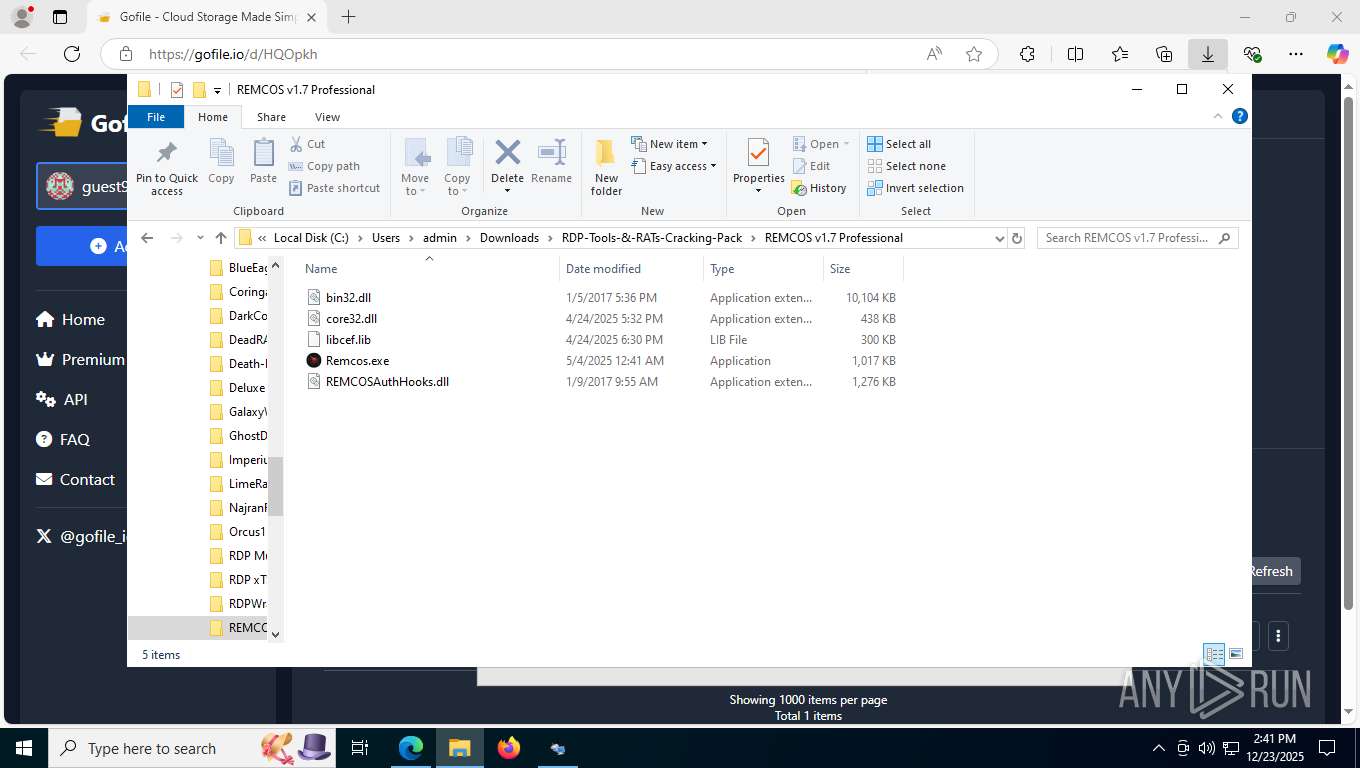
Task: Select the Remcos.exe application
Action: click(x=357, y=361)
